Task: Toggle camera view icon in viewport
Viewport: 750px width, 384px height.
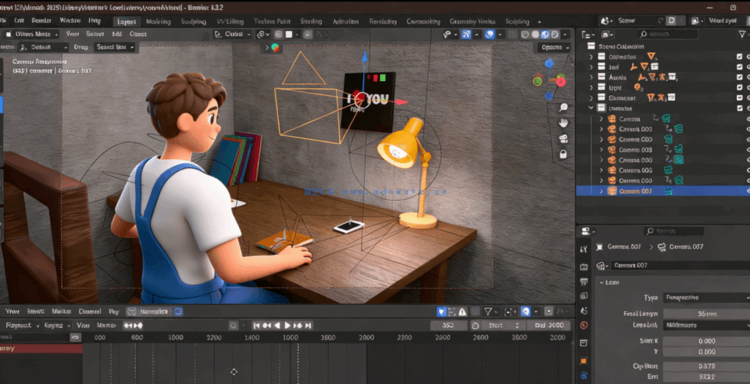Action: 563,139
